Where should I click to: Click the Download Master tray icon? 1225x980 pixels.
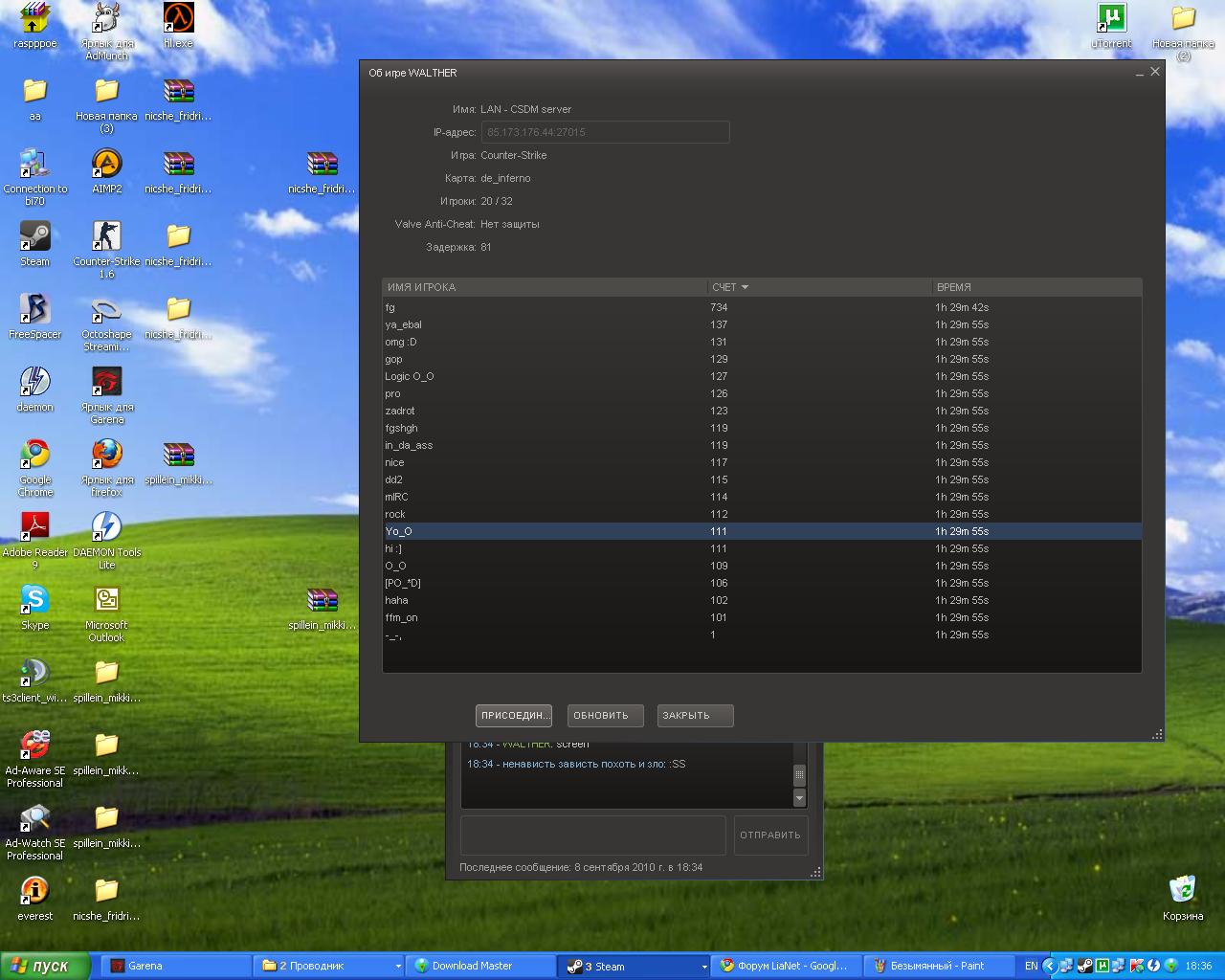tap(1171, 966)
